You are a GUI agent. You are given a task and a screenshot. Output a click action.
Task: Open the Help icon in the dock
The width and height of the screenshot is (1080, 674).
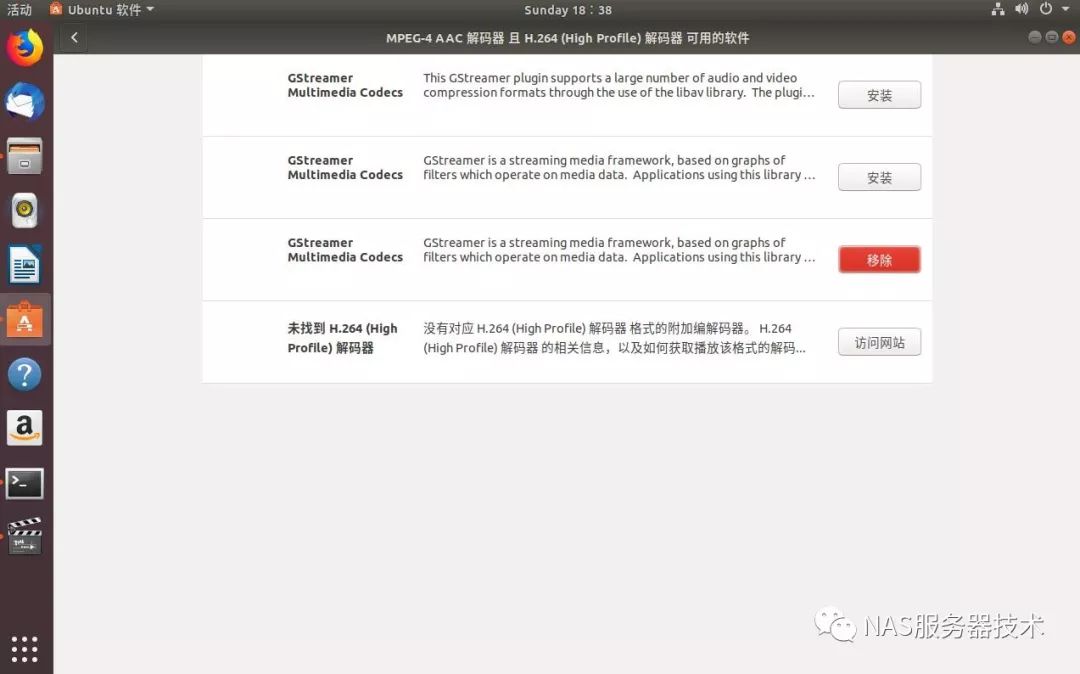pyautogui.click(x=25, y=375)
